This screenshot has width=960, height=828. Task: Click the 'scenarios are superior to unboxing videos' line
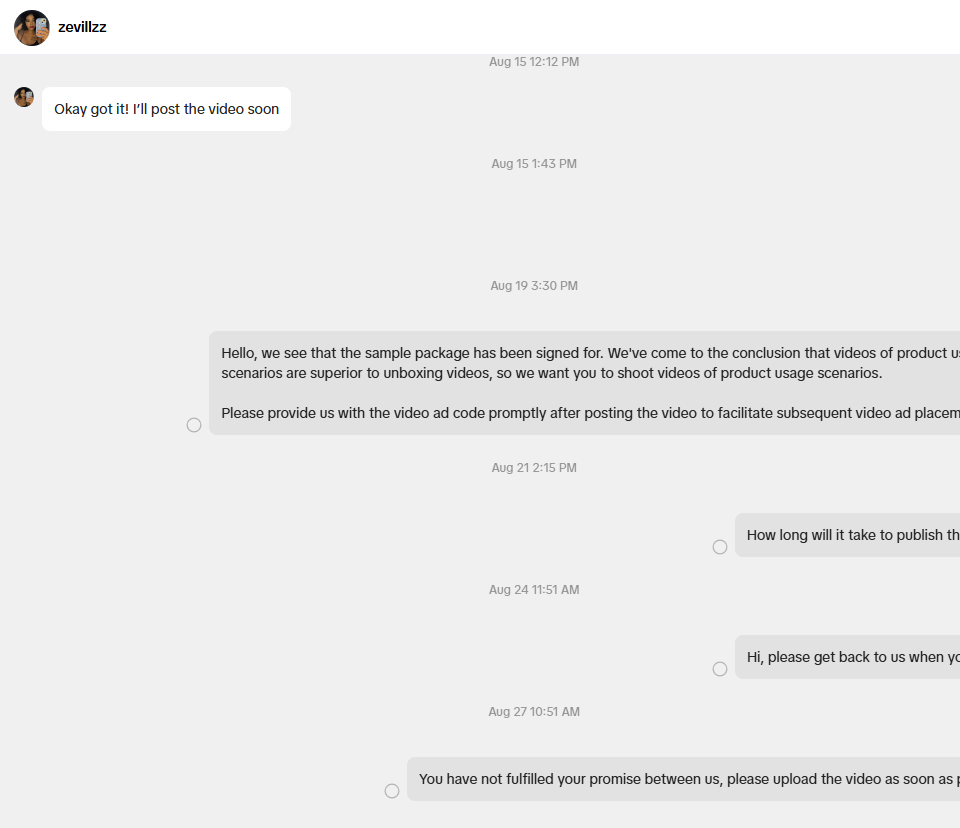(552, 373)
